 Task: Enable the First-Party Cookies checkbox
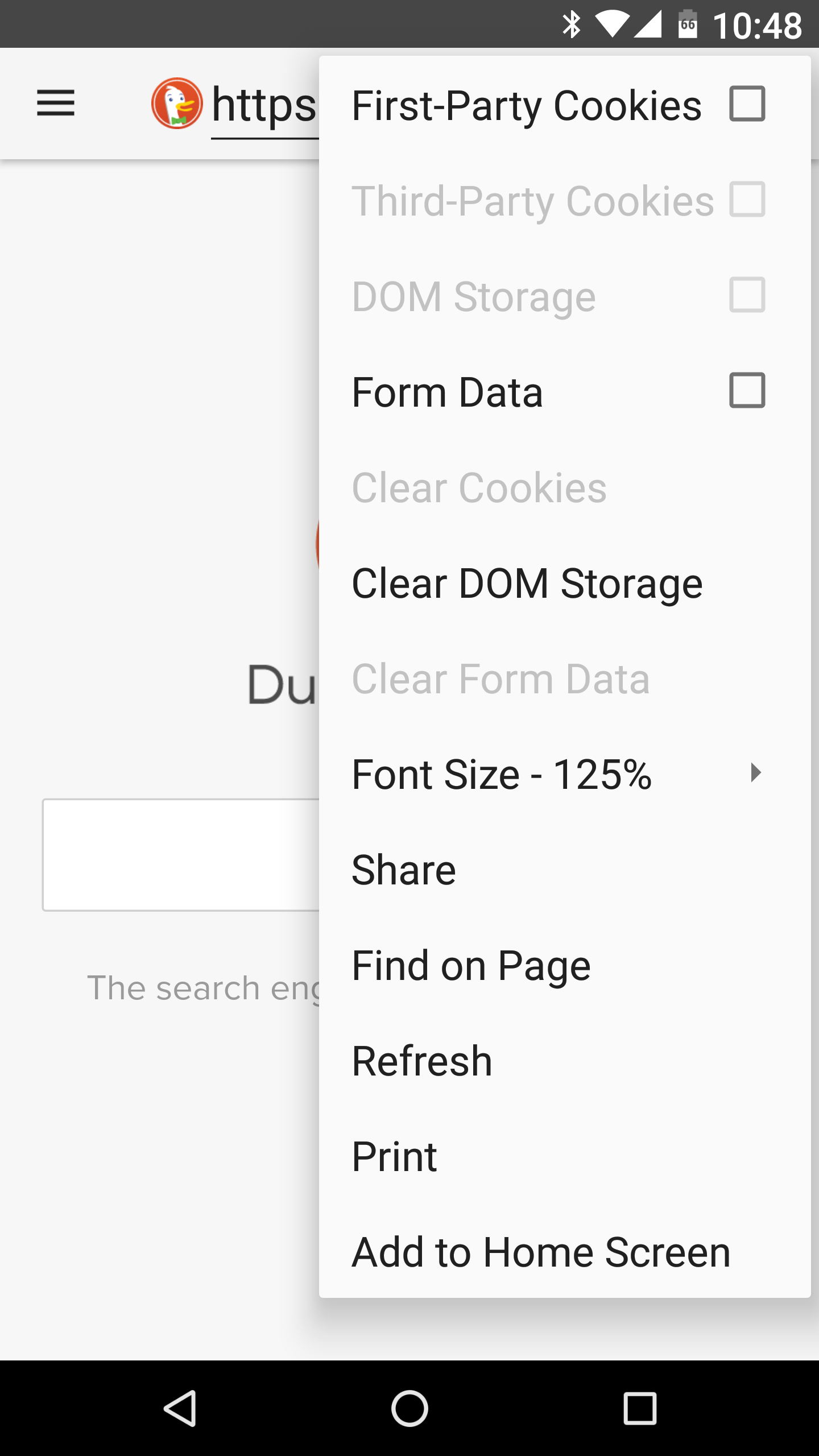pyautogui.click(x=747, y=104)
